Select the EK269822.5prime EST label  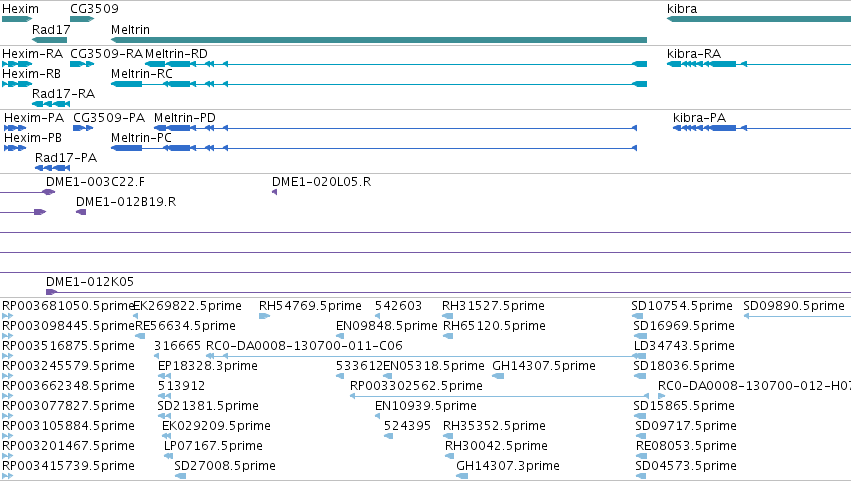(x=187, y=306)
